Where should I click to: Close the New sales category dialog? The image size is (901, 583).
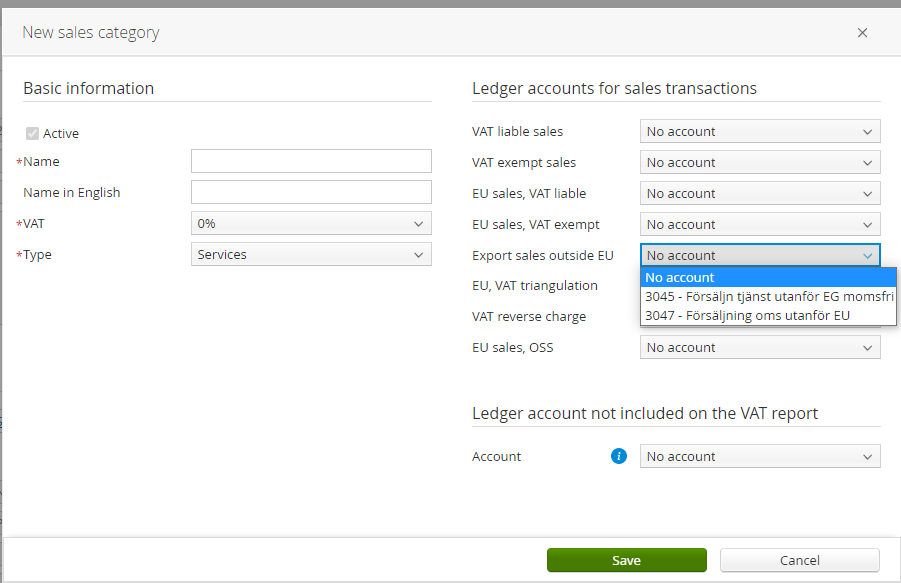point(862,33)
